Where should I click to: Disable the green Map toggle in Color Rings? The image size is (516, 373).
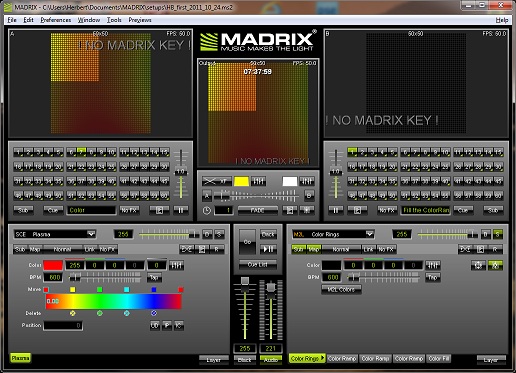click(314, 249)
